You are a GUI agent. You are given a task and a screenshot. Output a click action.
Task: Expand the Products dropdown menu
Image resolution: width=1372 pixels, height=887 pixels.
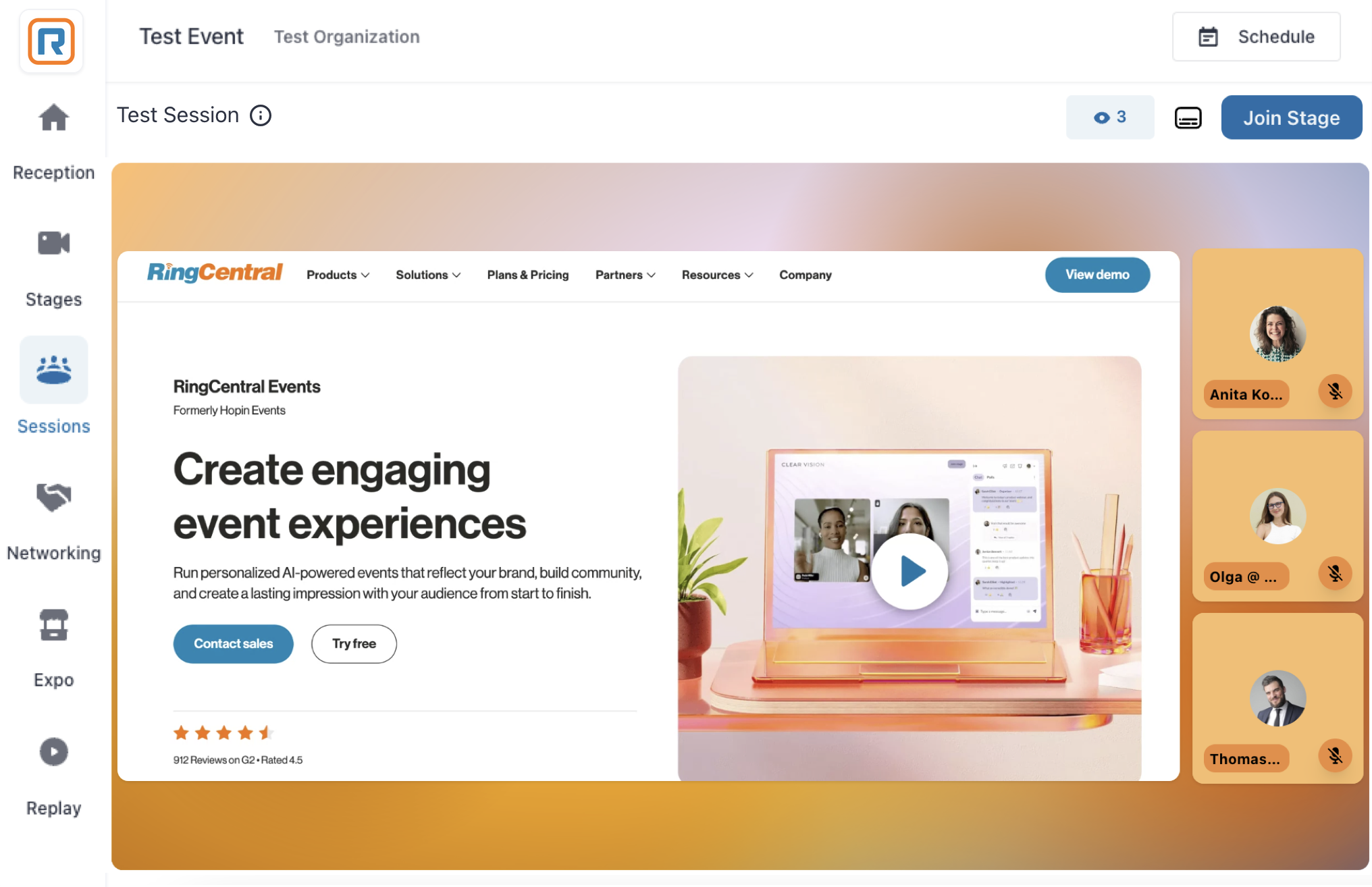(x=338, y=275)
